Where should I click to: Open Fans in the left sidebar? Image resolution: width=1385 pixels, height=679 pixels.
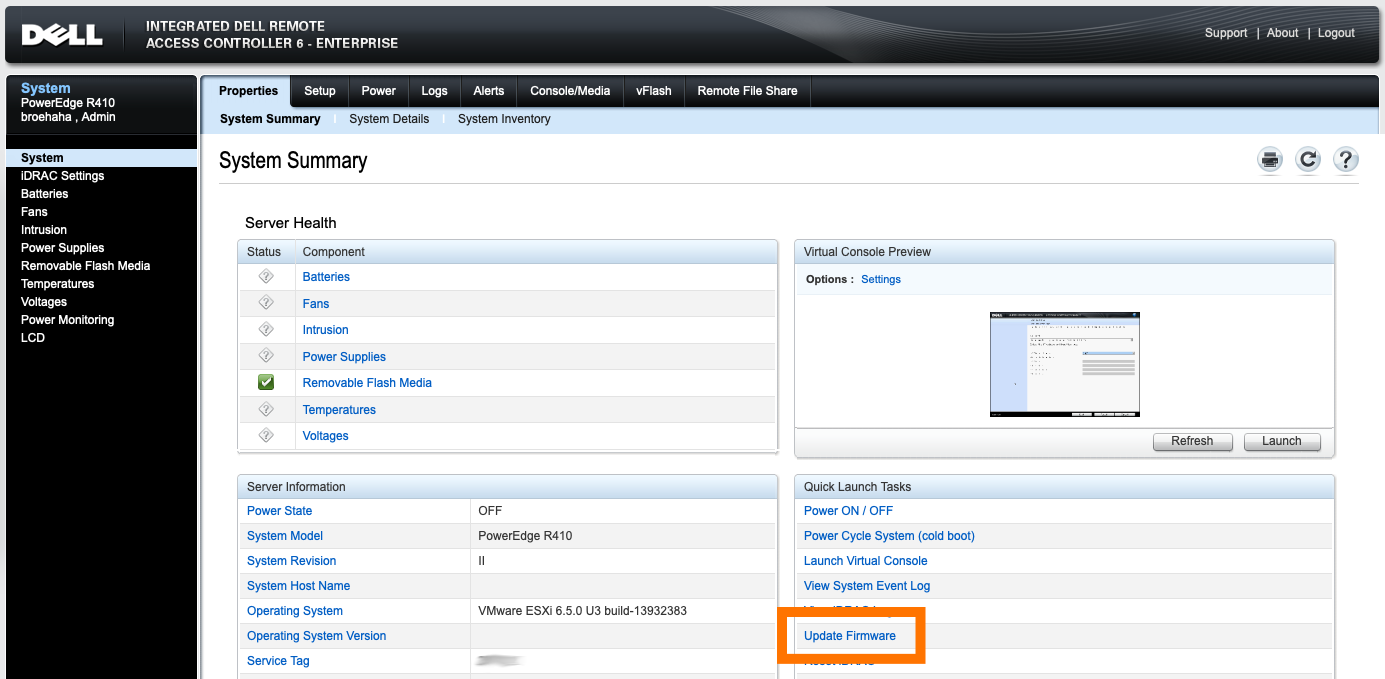tap(34, 212)
